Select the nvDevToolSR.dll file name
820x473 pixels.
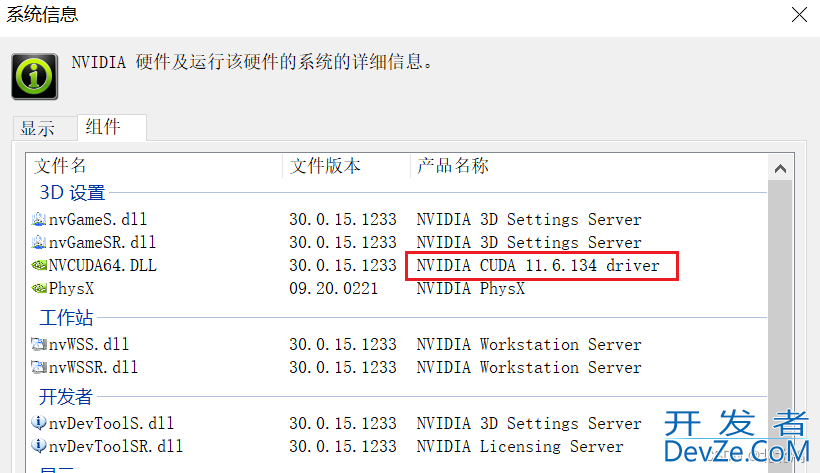(x=116, y=446)
